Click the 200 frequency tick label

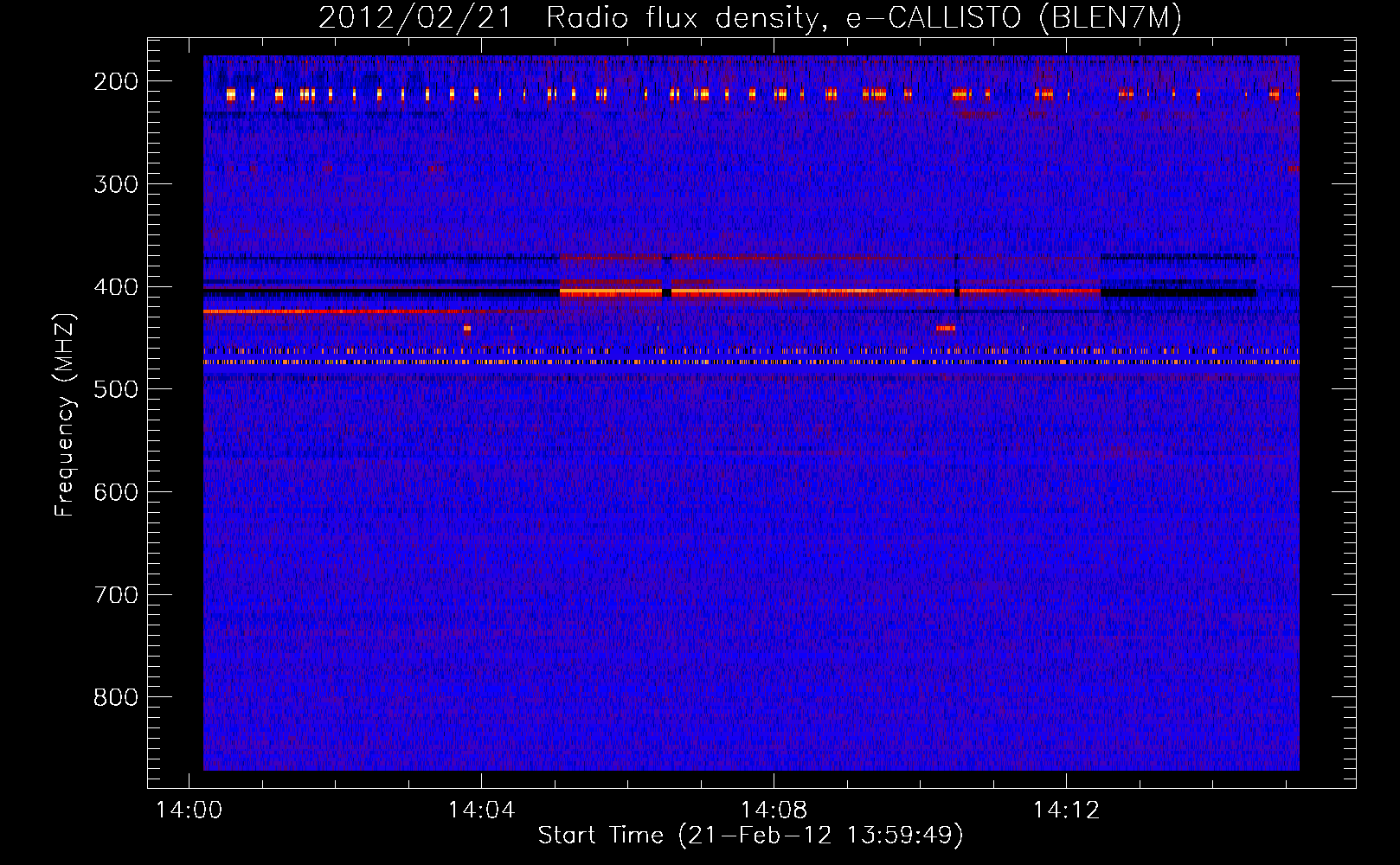tap(116, 81)
